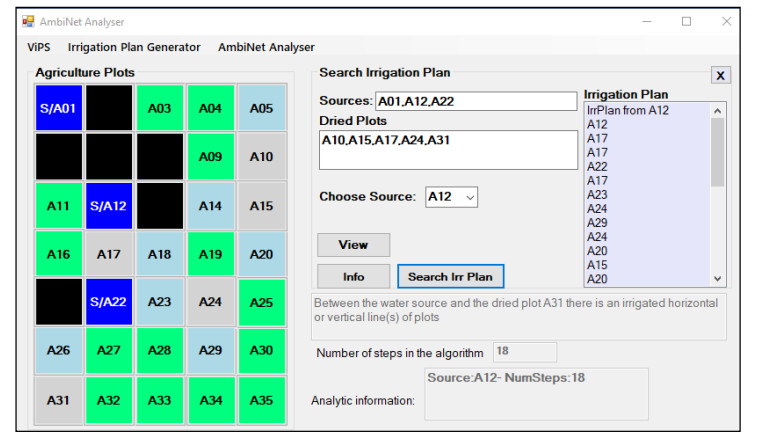This screenshot has height=448, width=760.
Task: Select green plot tile A03
Action: click(x=160, y=108)
